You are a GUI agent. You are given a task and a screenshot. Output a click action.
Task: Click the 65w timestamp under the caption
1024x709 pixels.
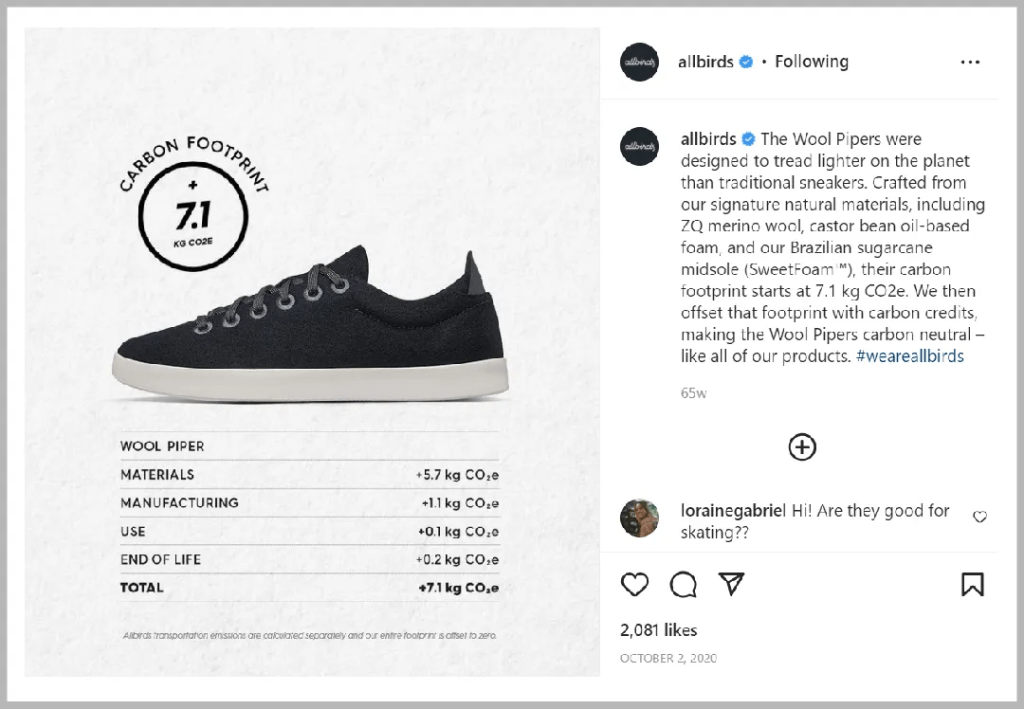coord(693,393)
